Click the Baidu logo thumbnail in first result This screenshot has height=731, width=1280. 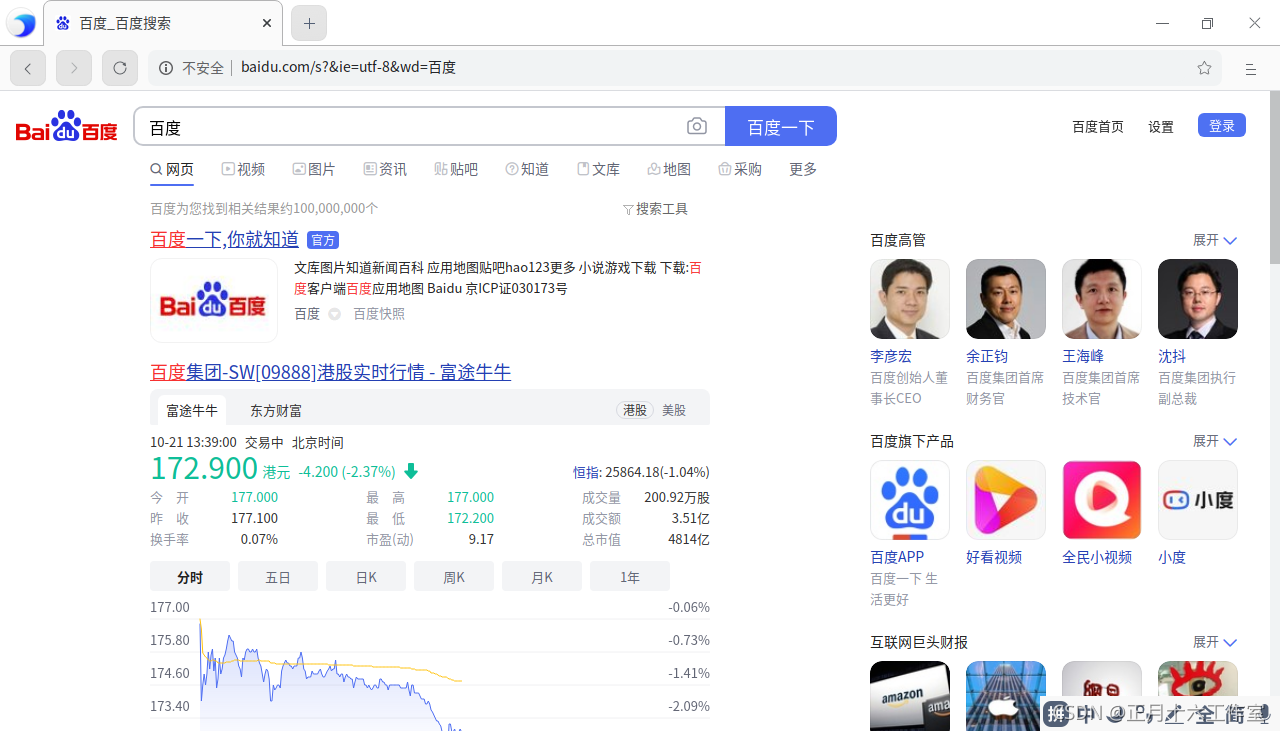tap(214, 301)
